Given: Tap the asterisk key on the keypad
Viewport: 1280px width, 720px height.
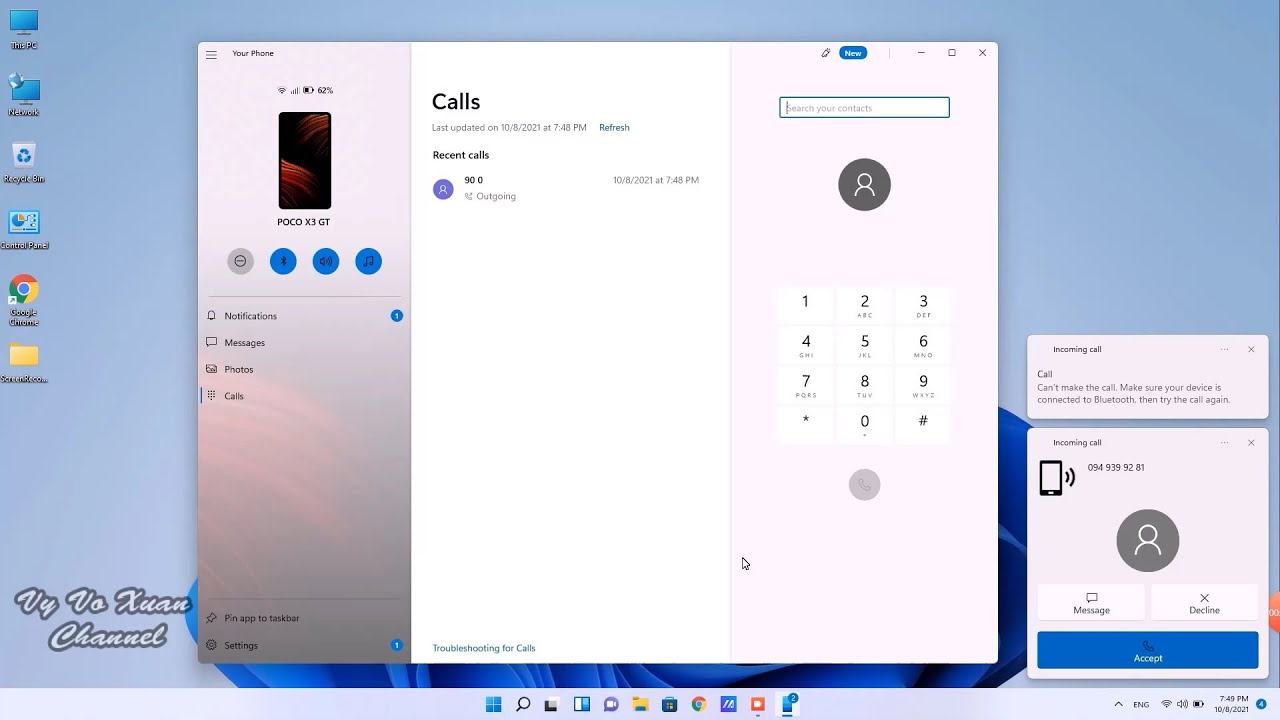Looking at the screenshot, I should (805, 424).
